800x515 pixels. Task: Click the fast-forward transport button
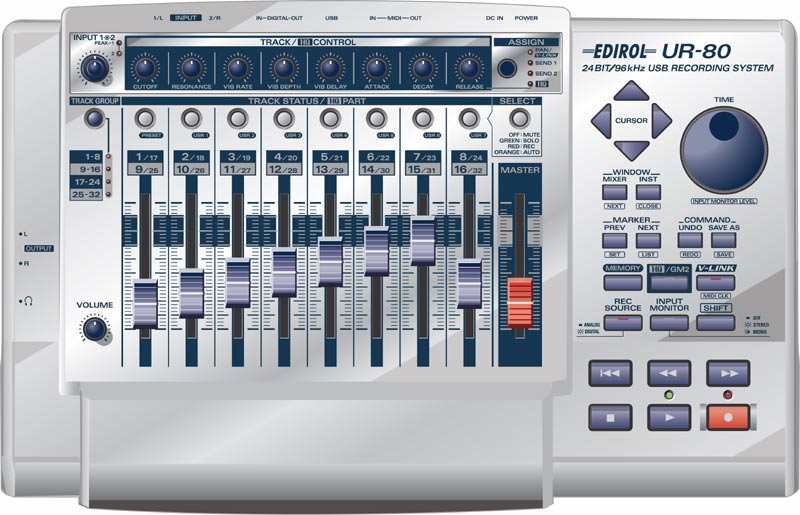(728, 374)
